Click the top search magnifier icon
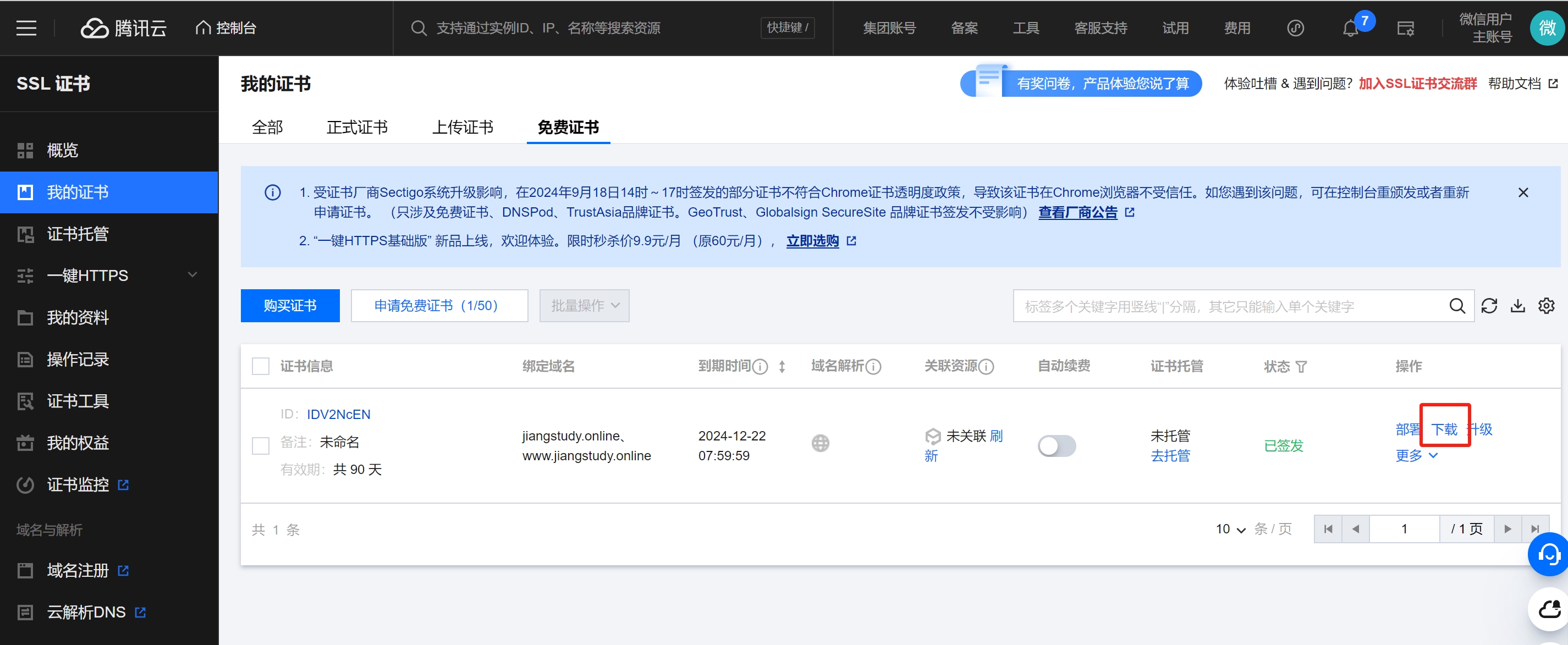1568x645 pixels. click(418, 28)
